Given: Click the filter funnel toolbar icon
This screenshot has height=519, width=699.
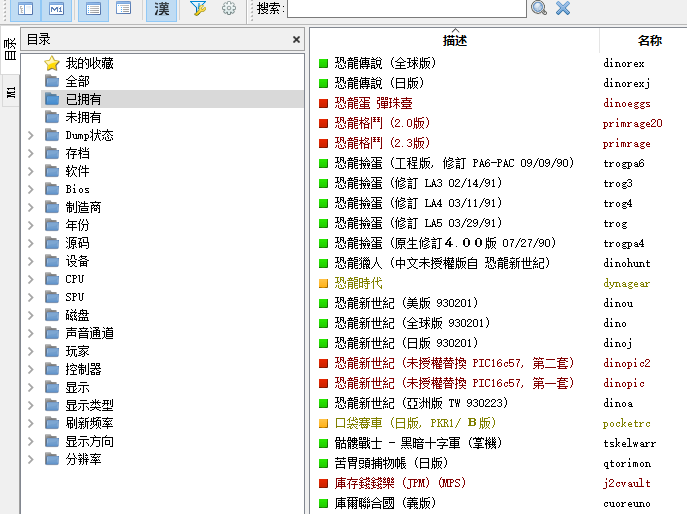Looking at the screenshot, I should click(x=198, y=9).
